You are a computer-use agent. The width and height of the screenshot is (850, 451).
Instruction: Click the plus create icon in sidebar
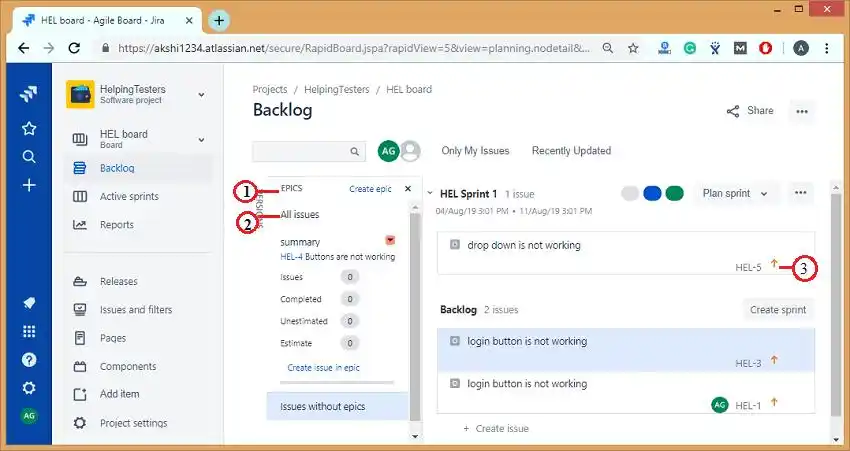coord(29,185)
